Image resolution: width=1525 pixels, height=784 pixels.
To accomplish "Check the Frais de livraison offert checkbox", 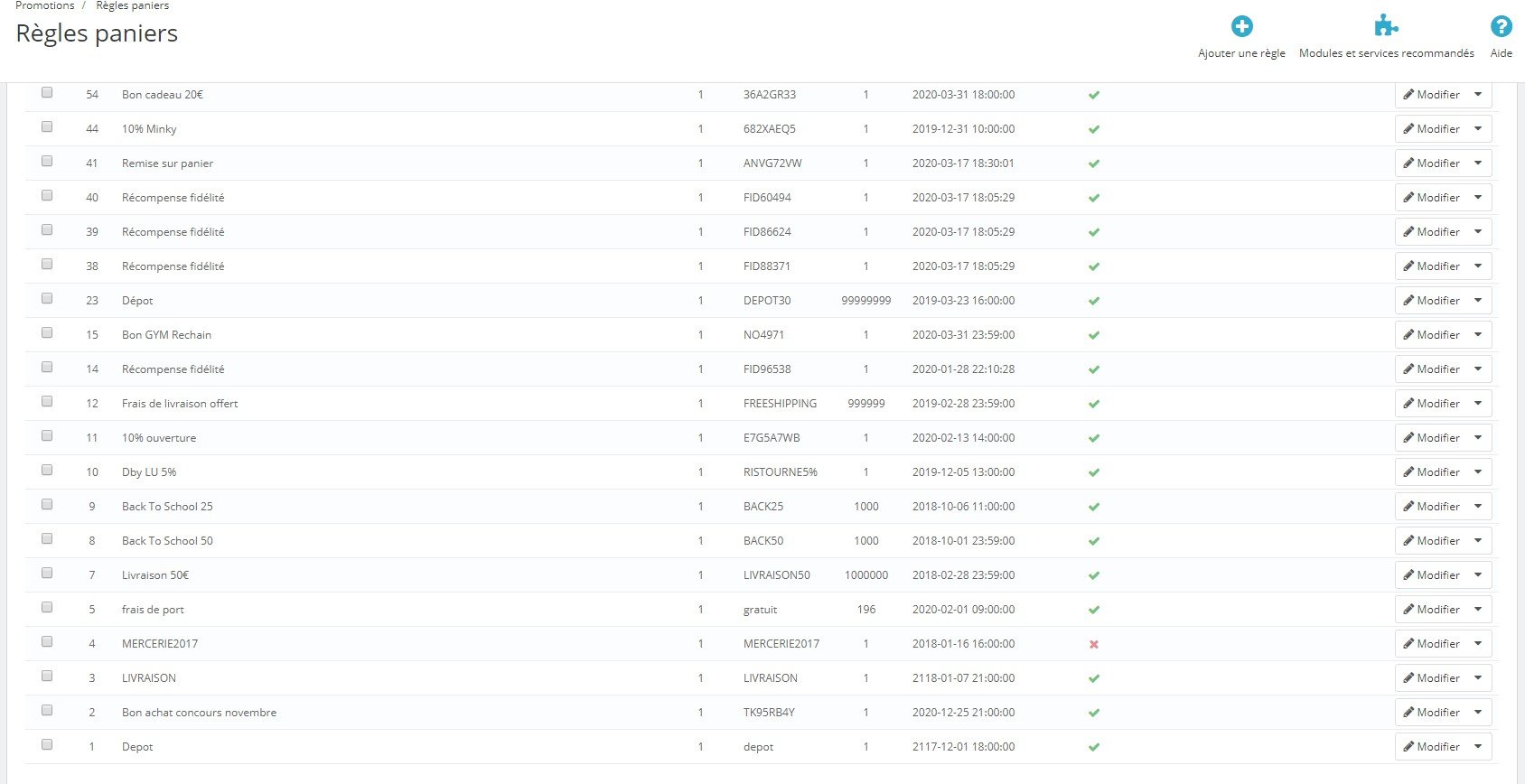I will 47,401.
